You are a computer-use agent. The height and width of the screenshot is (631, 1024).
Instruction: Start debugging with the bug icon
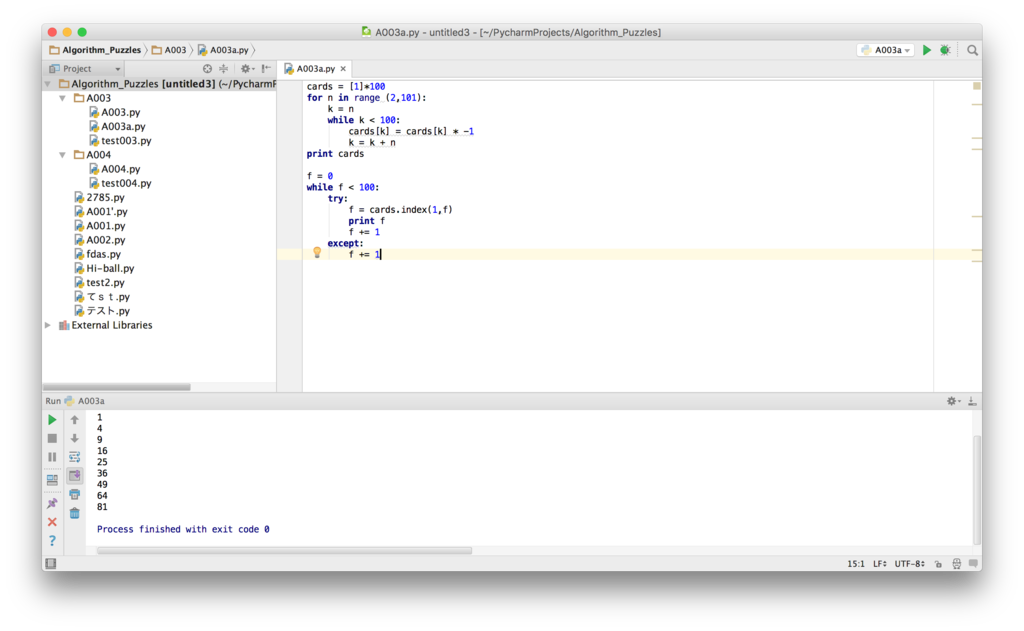(945, 50)
